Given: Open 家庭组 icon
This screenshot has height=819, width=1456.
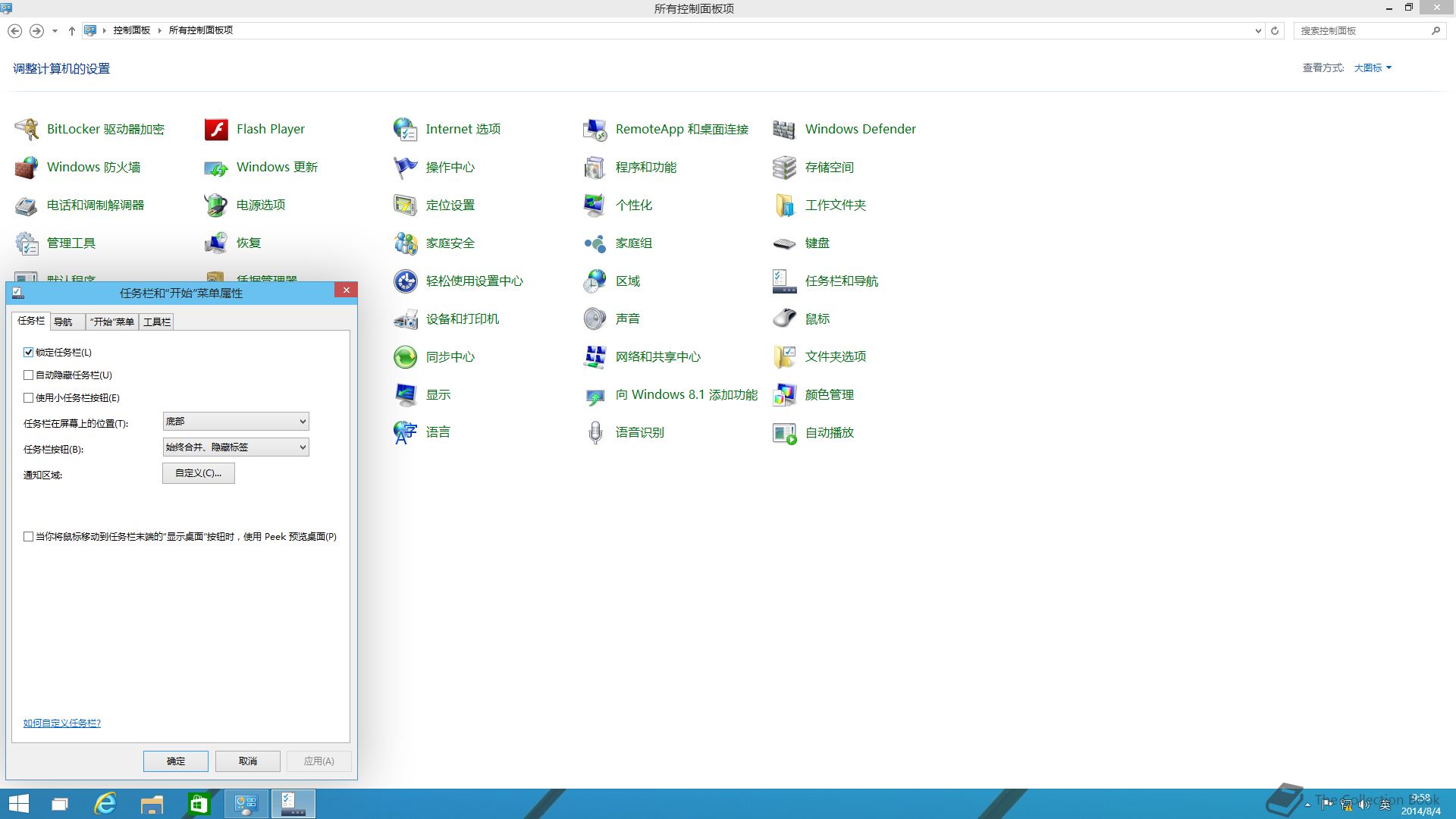Looking at the screenshot, I should tap(595, 243).
